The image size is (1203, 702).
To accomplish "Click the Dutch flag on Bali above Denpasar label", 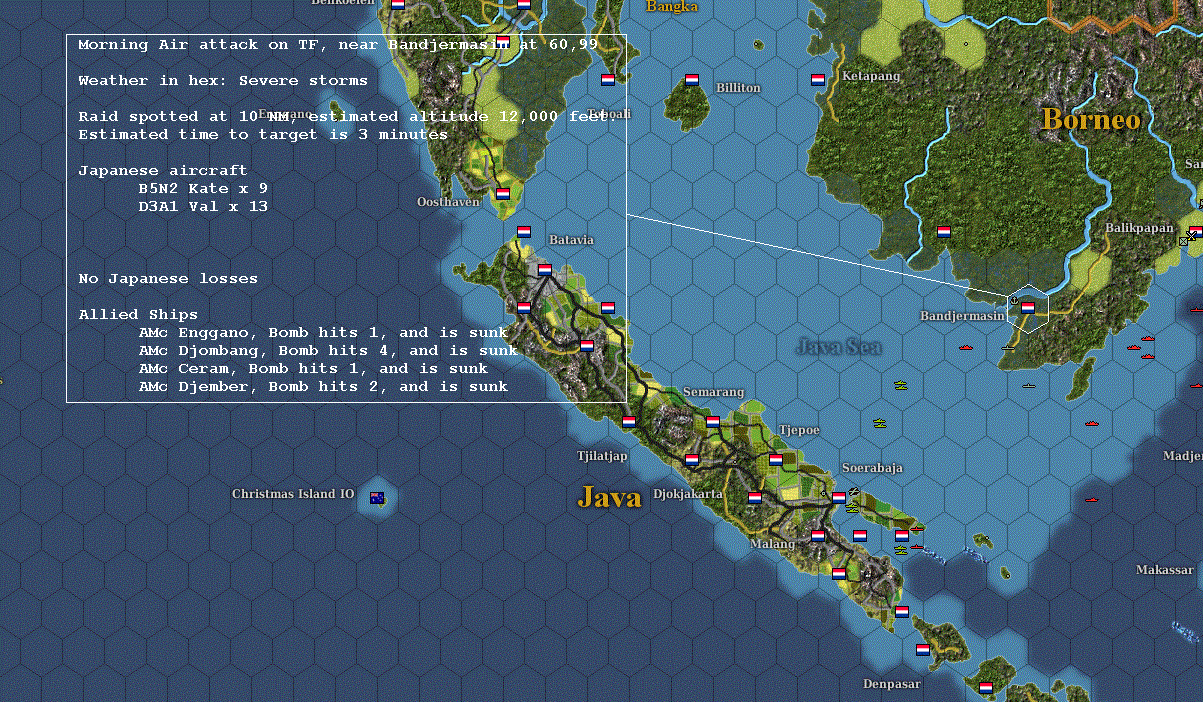I will (923, 650).
